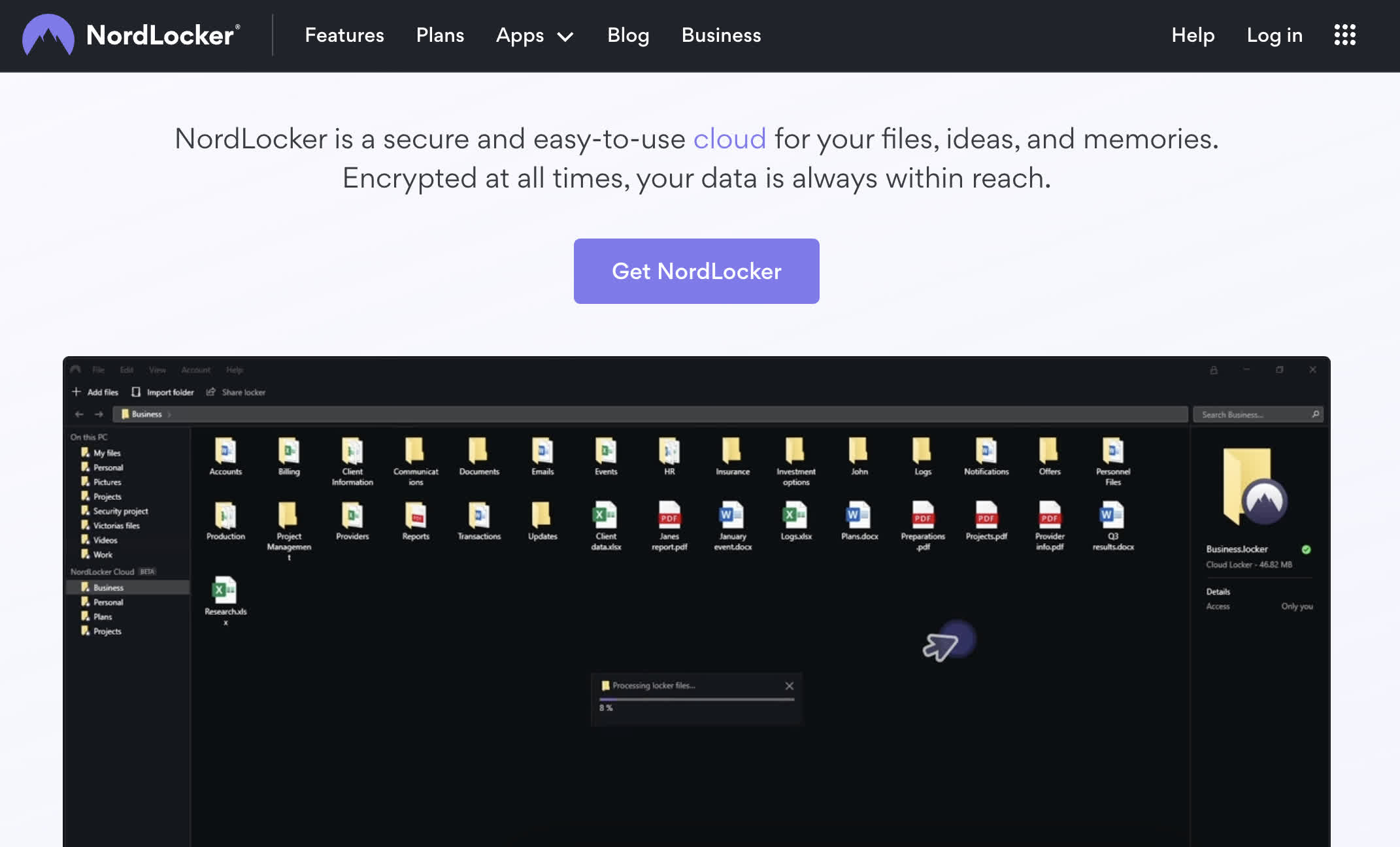Image resolution: width=1400 pixels, height=847 pixels.
Task: Open the Accounts folder icon
Action: point(225,456)
